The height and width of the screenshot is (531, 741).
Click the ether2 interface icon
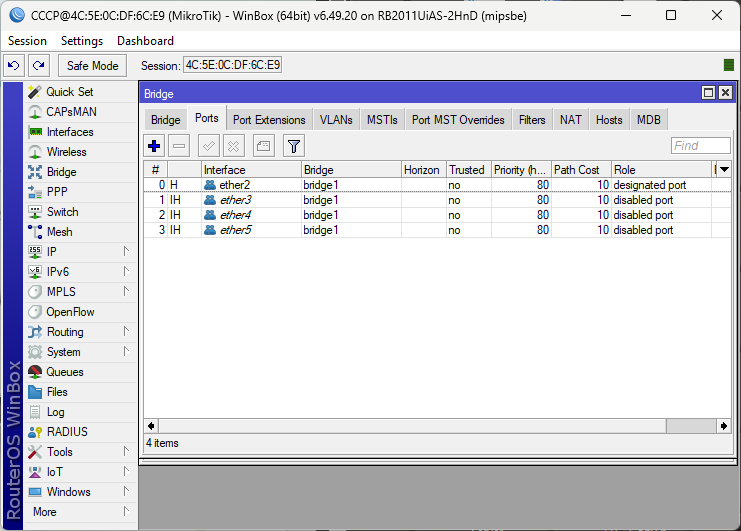coord(210,185)
